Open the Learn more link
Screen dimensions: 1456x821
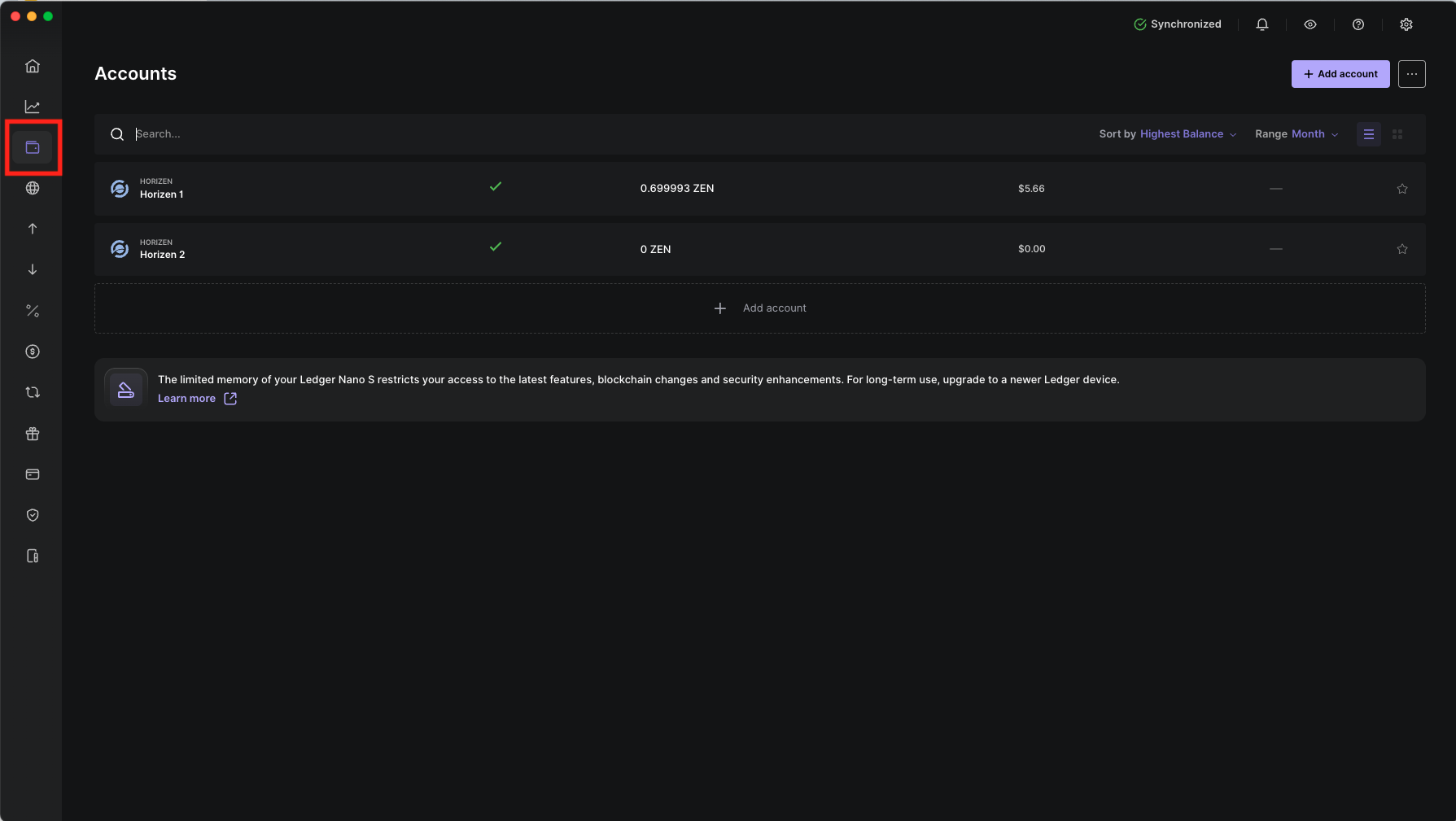(186, 398)
